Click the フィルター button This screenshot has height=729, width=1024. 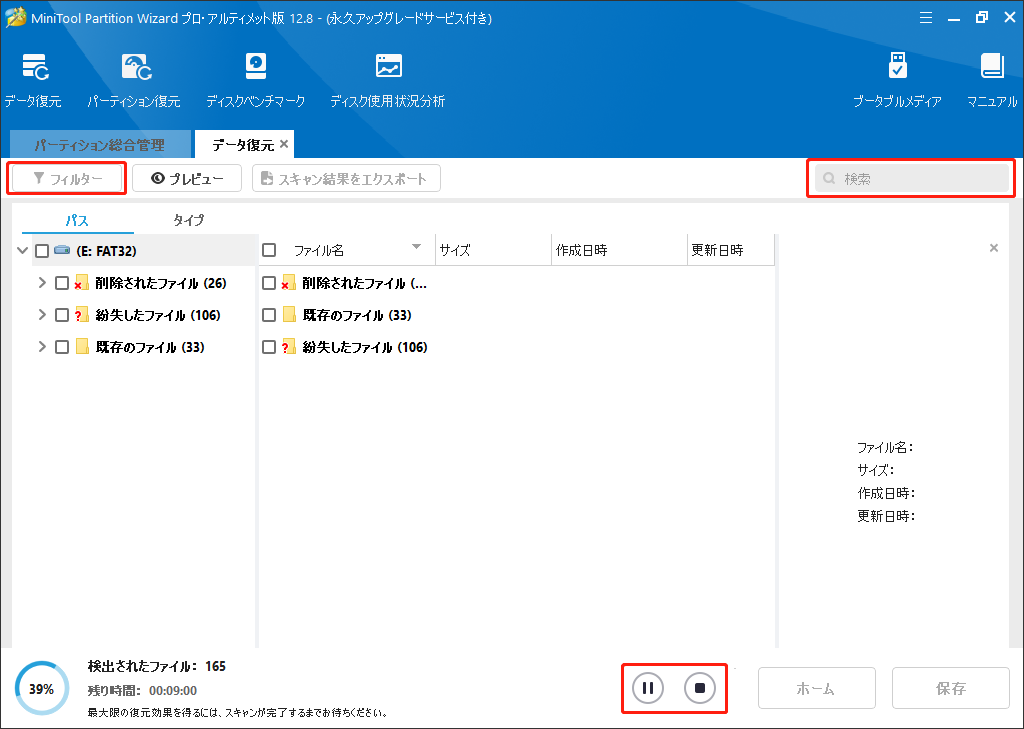(67, 178)
